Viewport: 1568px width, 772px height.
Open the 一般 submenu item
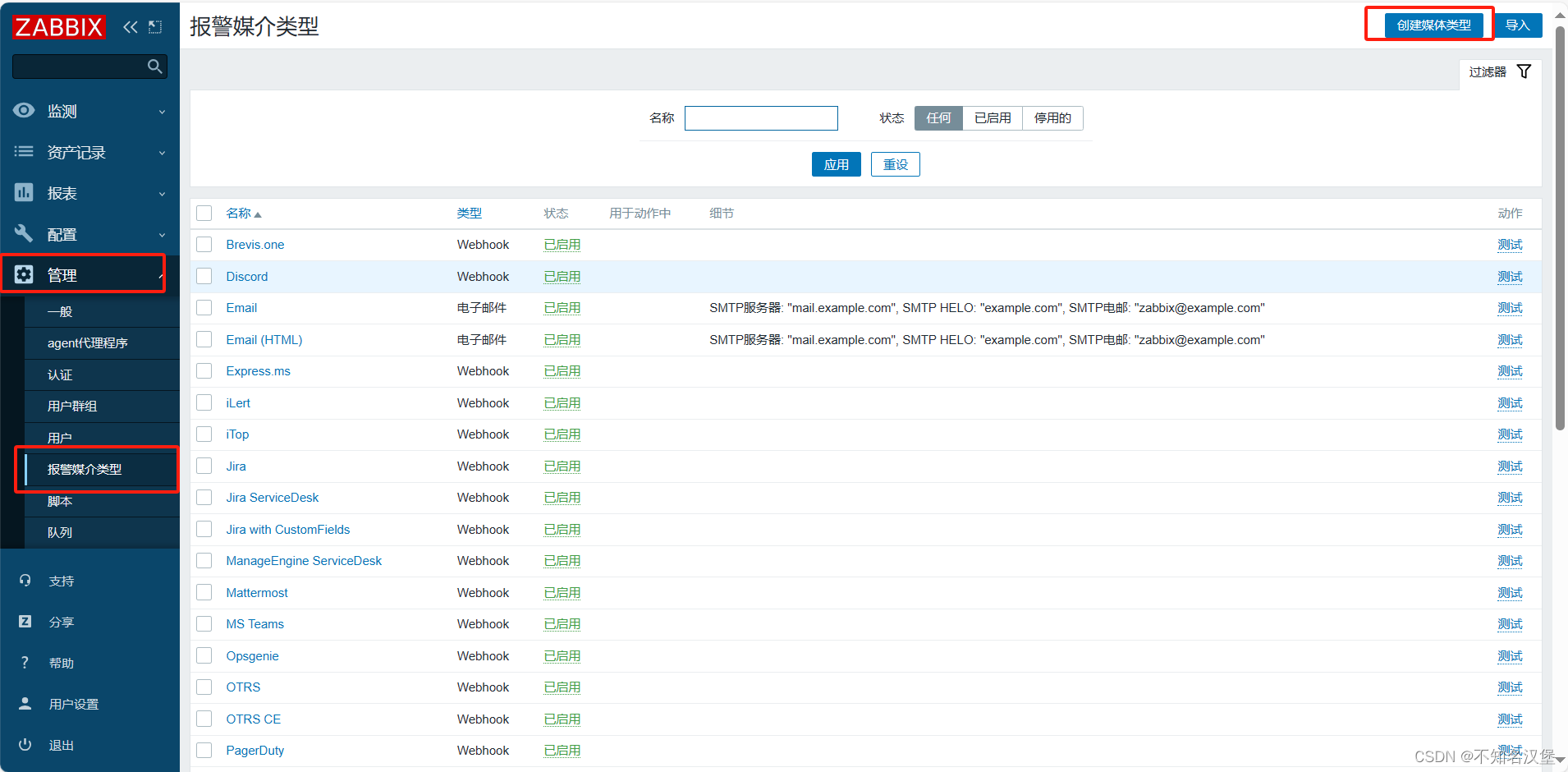pos(102,312)
